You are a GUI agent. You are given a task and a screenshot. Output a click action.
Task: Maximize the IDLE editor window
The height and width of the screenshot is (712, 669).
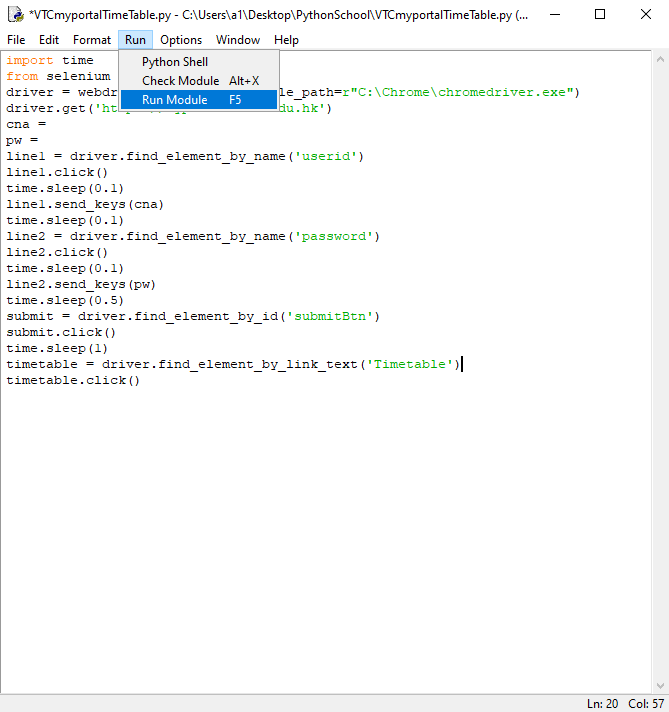600,15
